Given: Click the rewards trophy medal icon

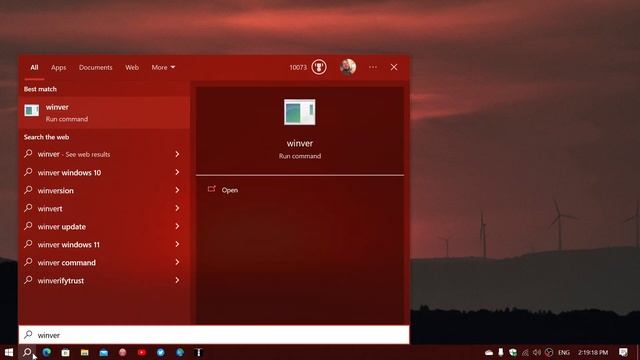Looking at the screenshot, I should tap(319, 67).
